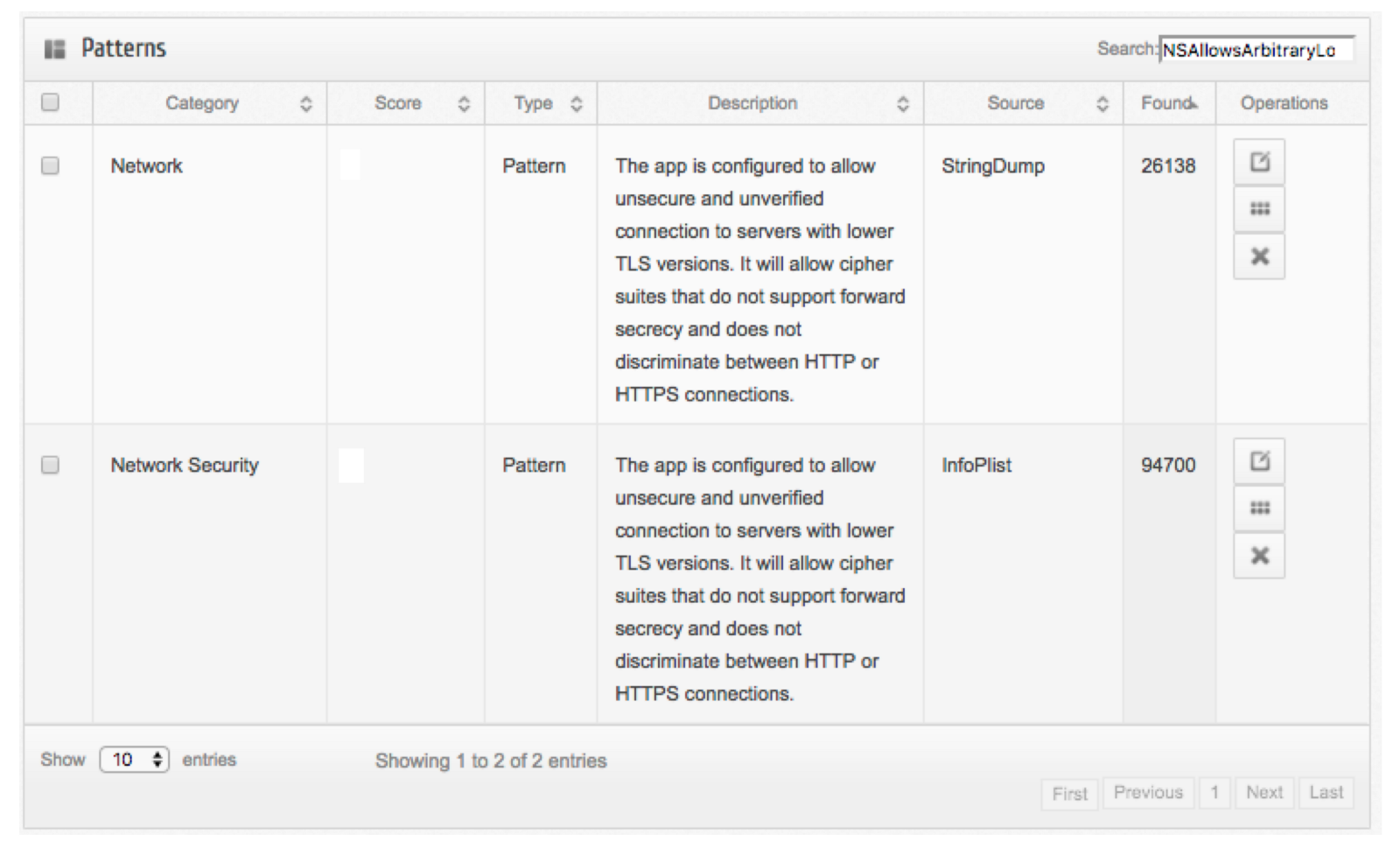Screen dimensions: 1400x848
Task: Click the Patterns panel icon in the header
Action: (55, 49)
